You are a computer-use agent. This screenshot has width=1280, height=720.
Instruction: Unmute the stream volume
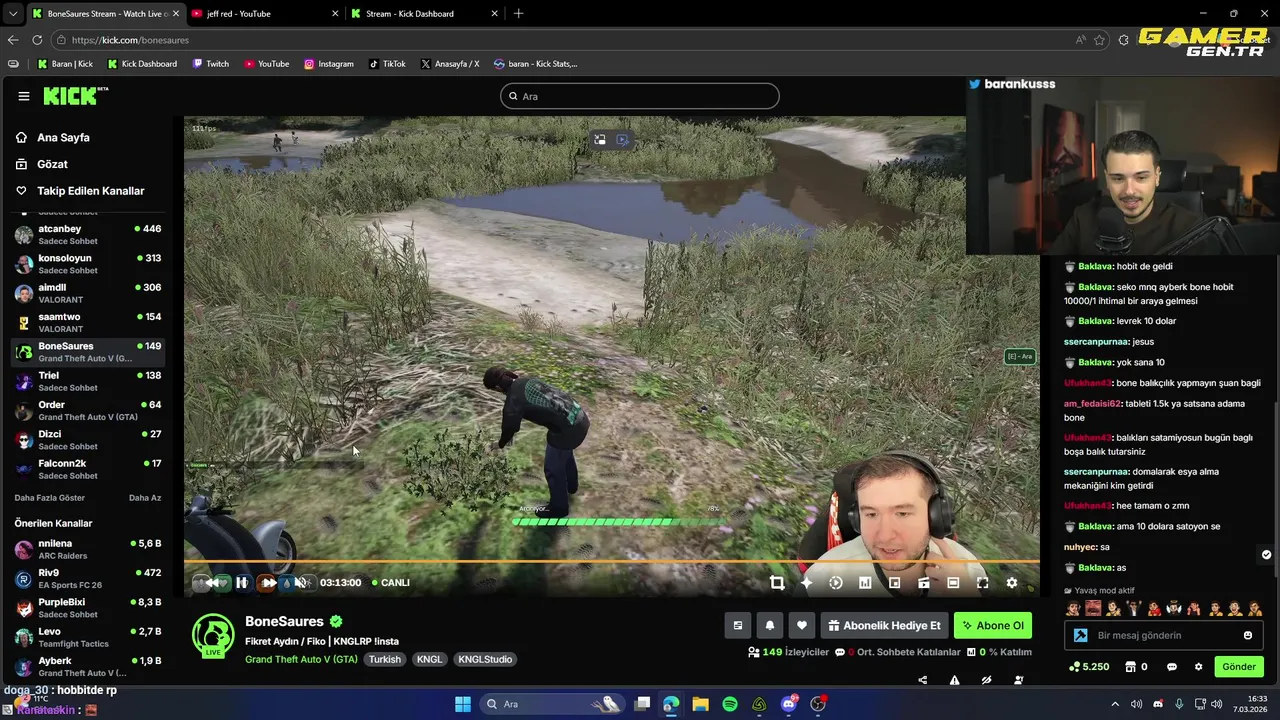[x=300, y=583]
